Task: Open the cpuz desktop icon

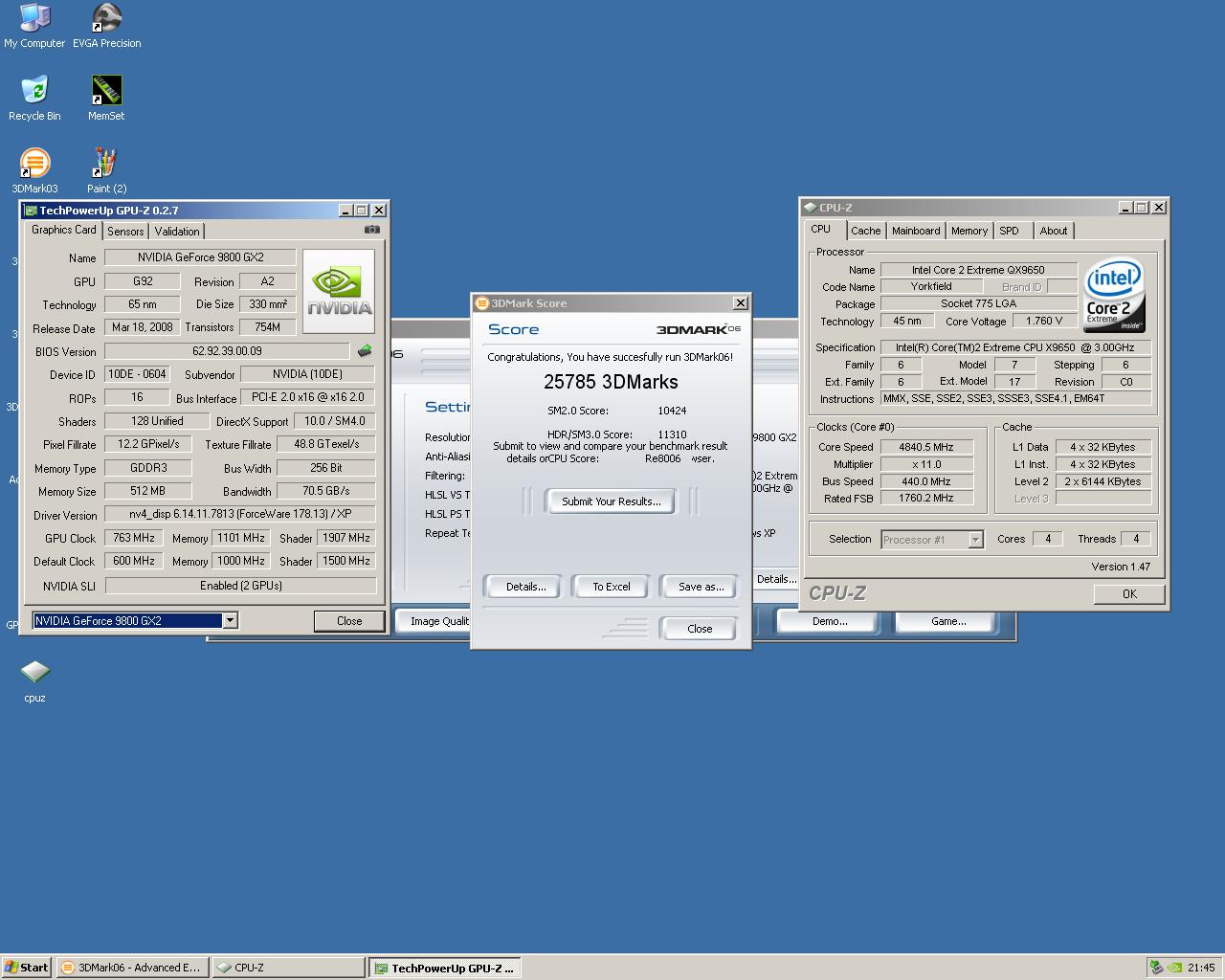Action: tap(34, 679)
